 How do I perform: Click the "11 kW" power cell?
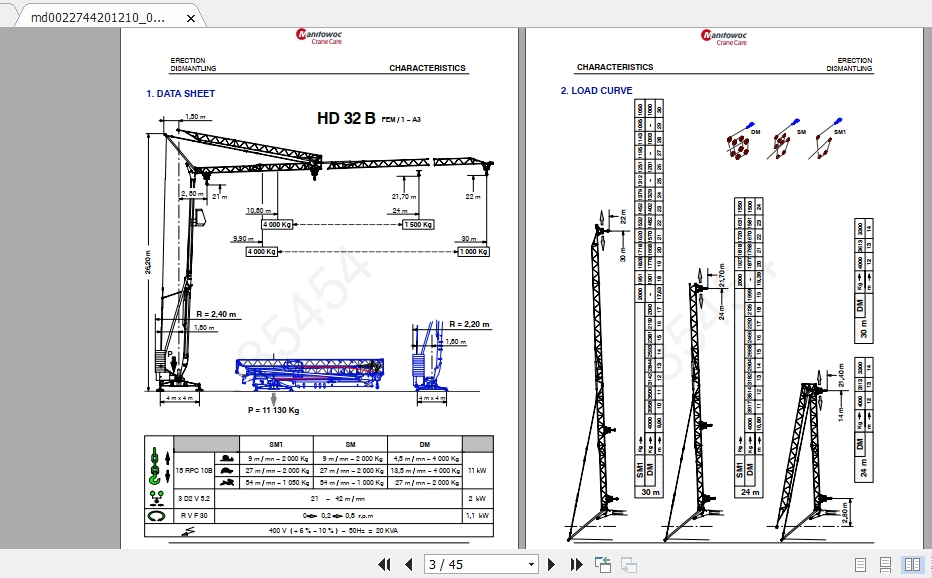477,470
